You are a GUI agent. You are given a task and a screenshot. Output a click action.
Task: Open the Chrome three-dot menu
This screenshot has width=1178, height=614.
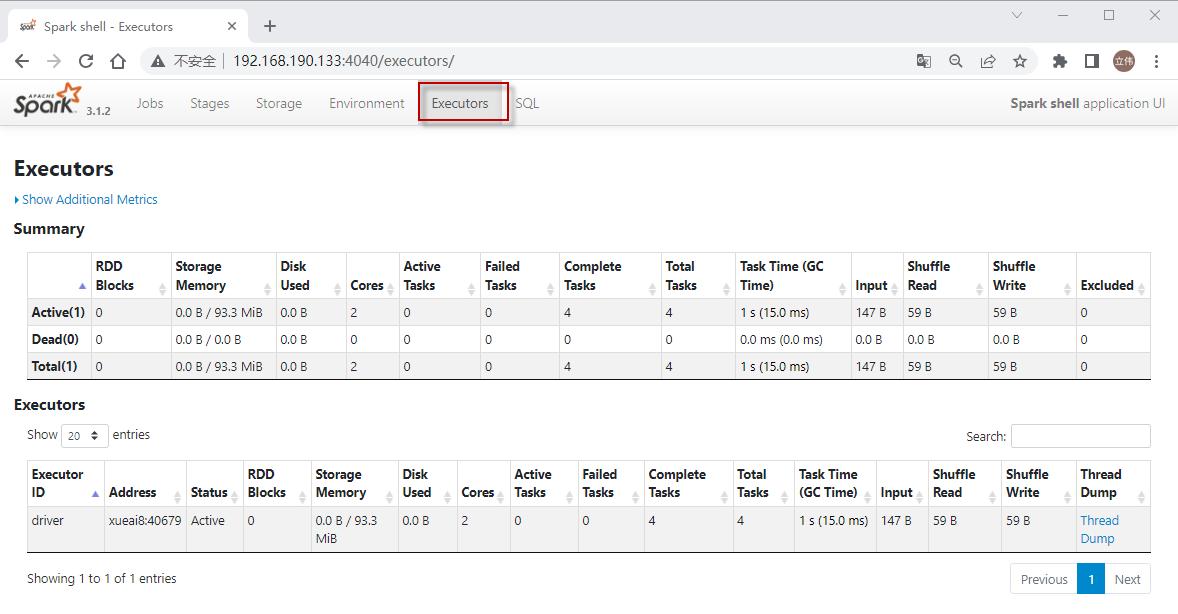pos(1157,61)
